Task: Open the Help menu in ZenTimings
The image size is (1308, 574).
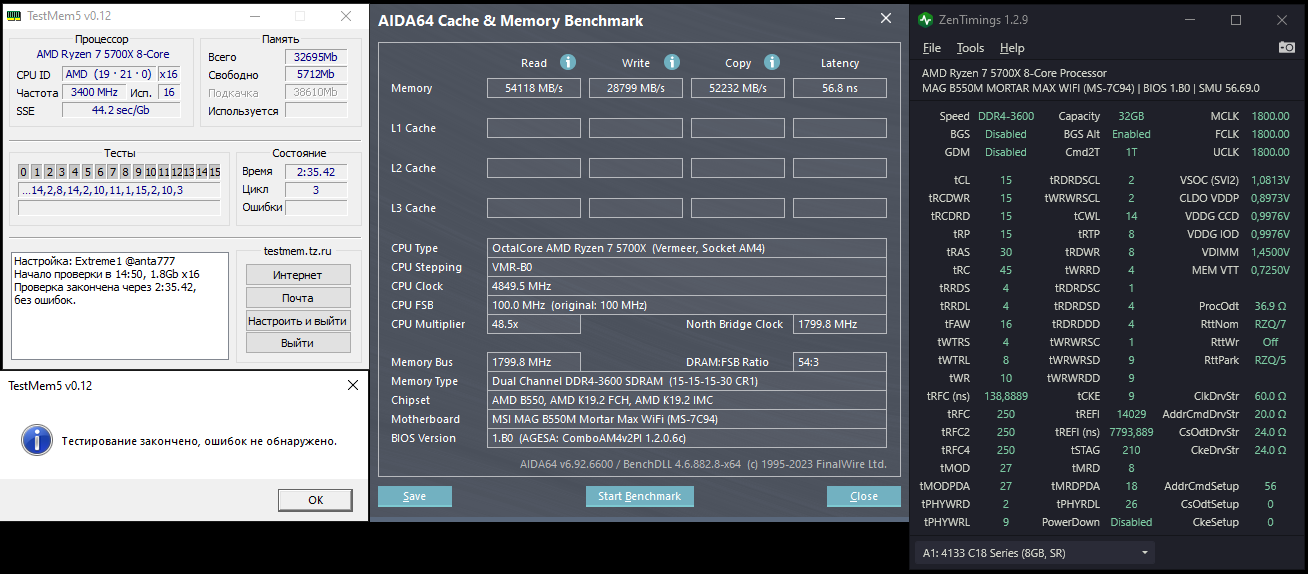Action: click(x=1012, y=48)
